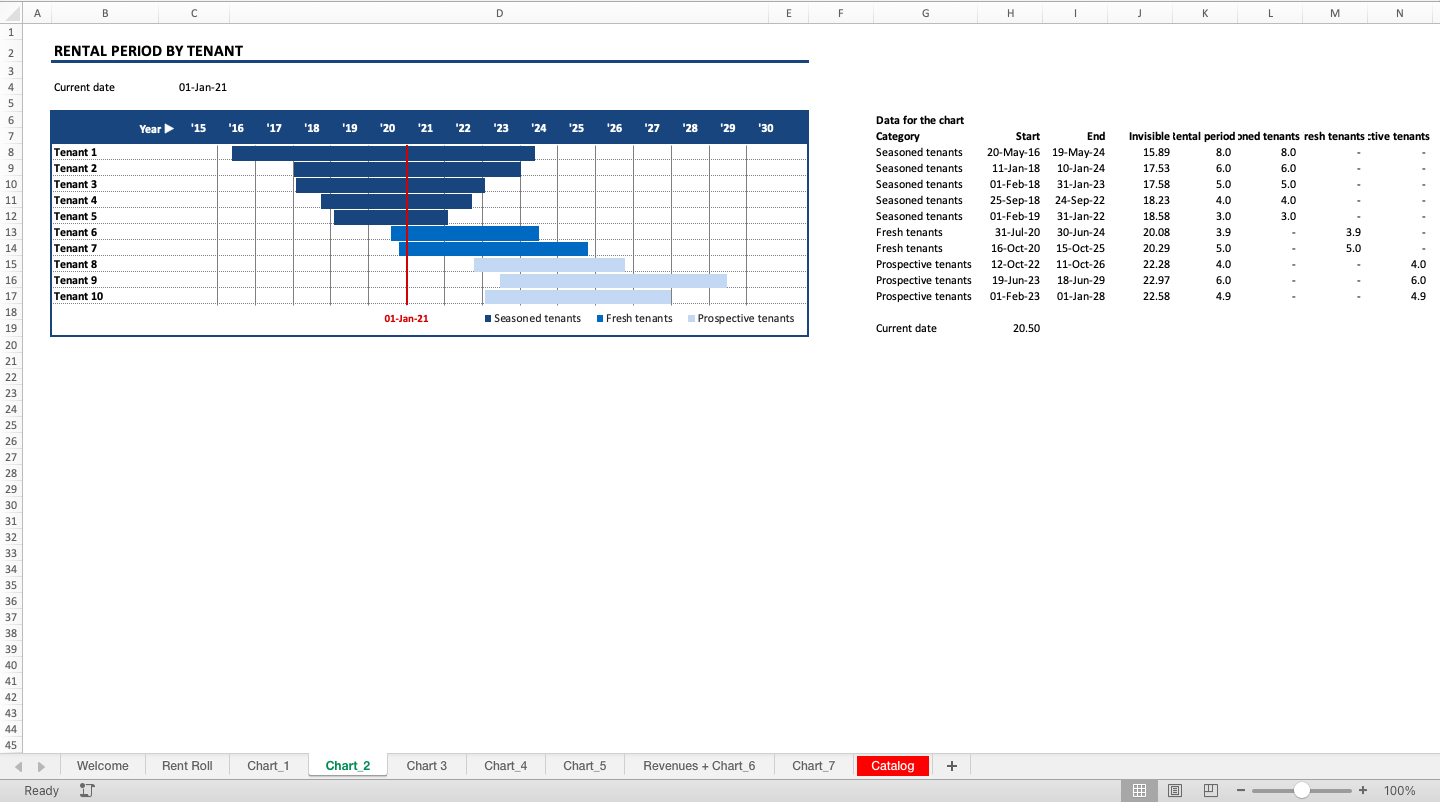Image resolution: width=1440 pixels, height=802 pixels.
Task: Click the Tenant 7 bar in chart
Action: tap(493, 249)
